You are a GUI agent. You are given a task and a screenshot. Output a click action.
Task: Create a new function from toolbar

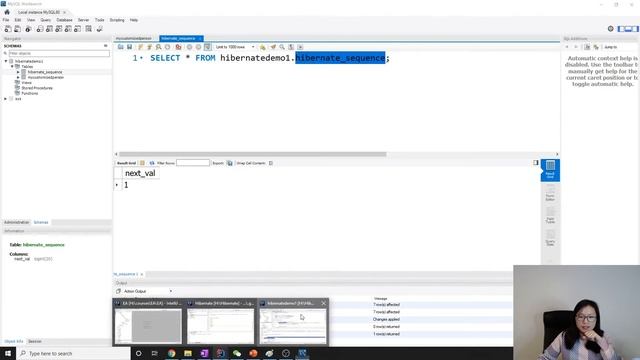78,29
